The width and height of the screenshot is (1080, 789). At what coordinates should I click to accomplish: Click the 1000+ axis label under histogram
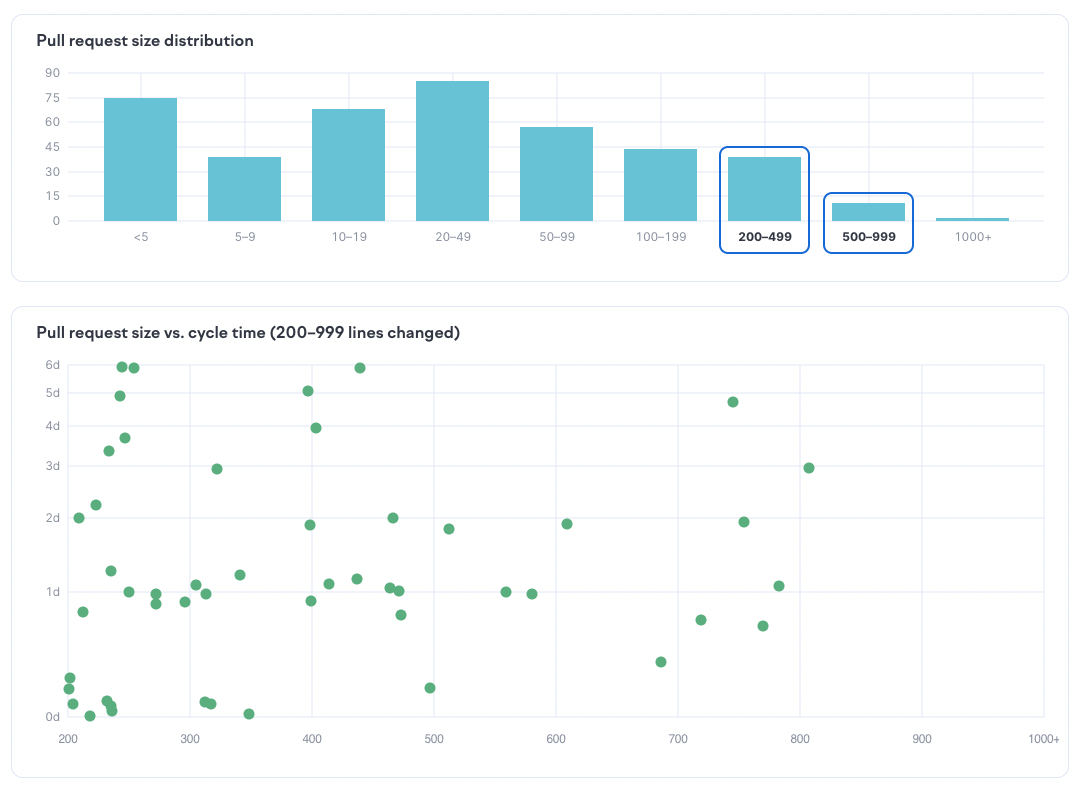(x=972, y=238)
